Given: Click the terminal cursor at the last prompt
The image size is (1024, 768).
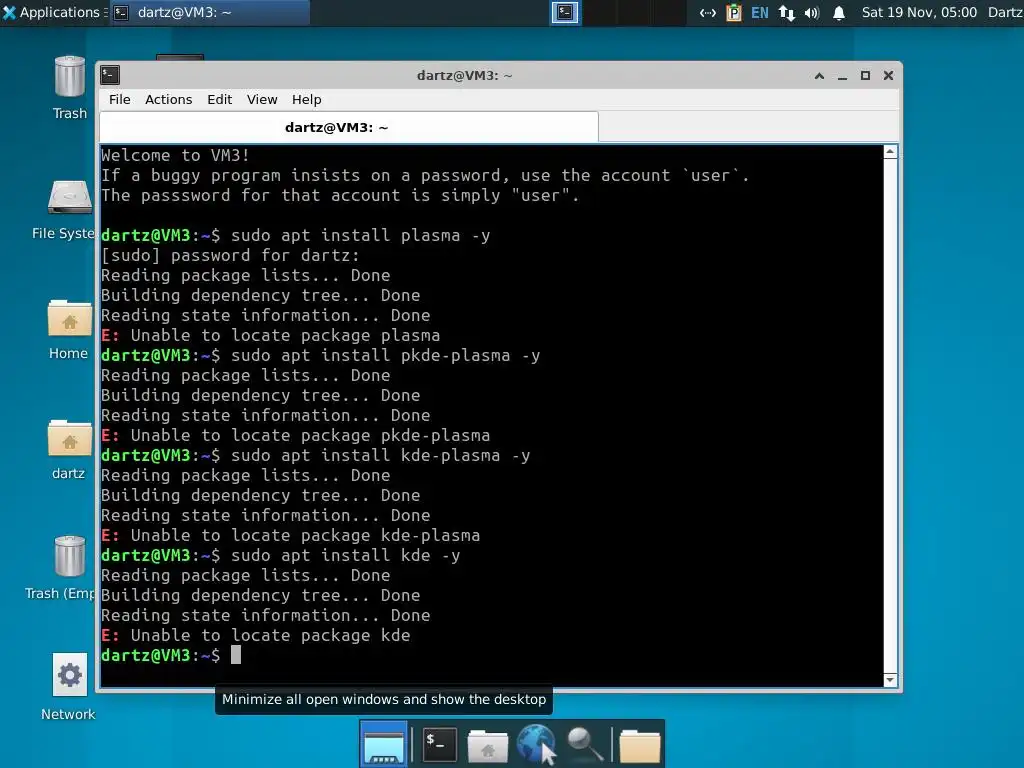Looking at the screenshot, I should (x=236, y=655).
